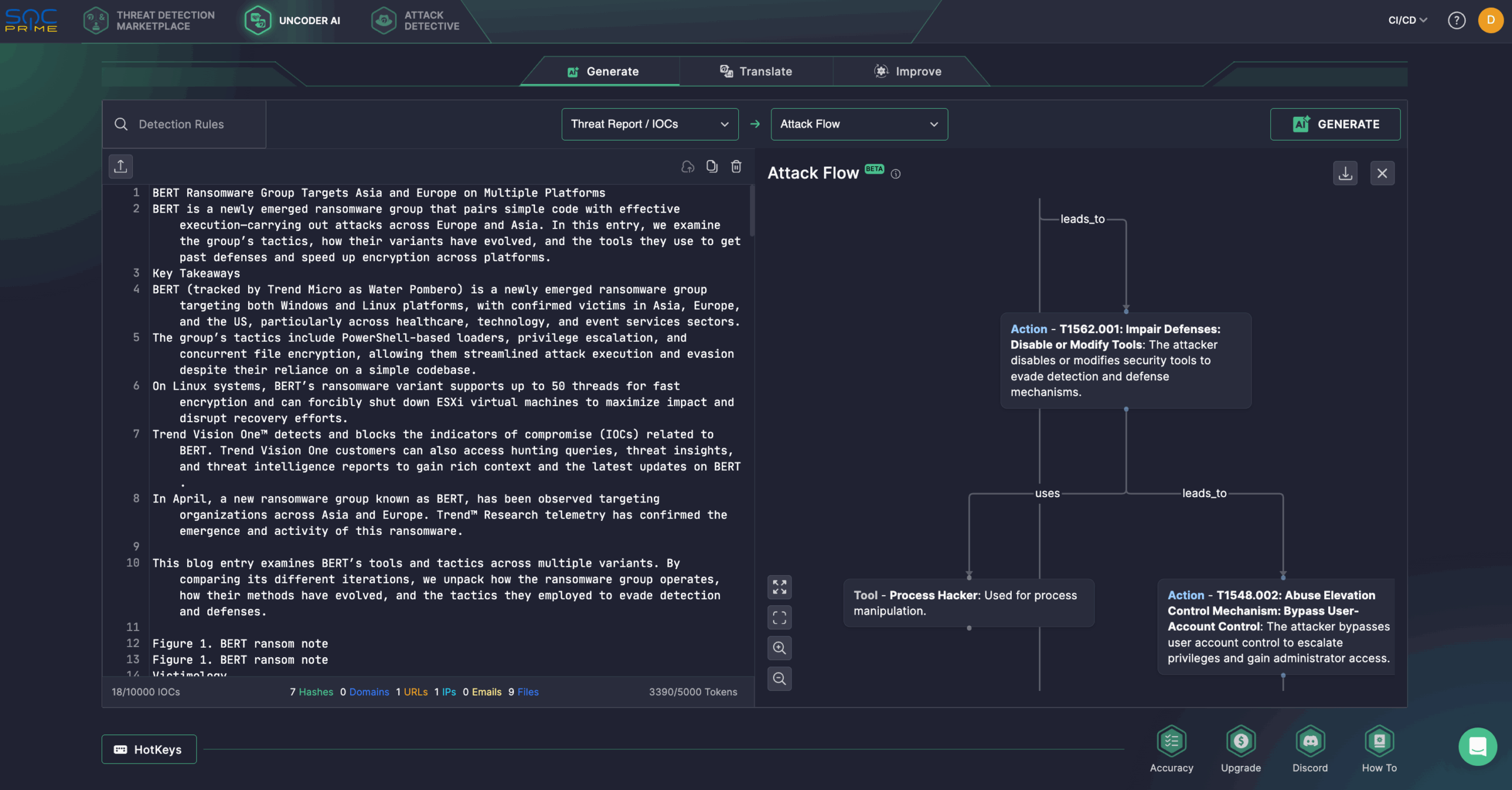1512x790 pixels.
Task: Open the Attack Flow output dropdown
Action: point(859,124)
